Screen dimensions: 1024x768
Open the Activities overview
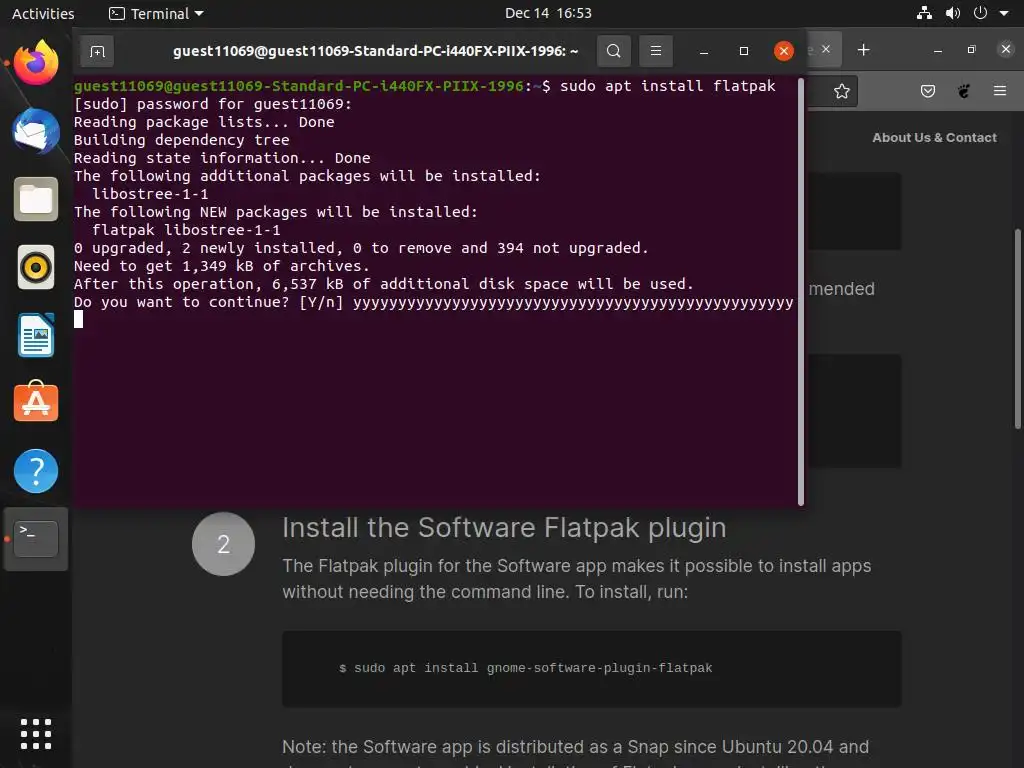tap(43, 13)
